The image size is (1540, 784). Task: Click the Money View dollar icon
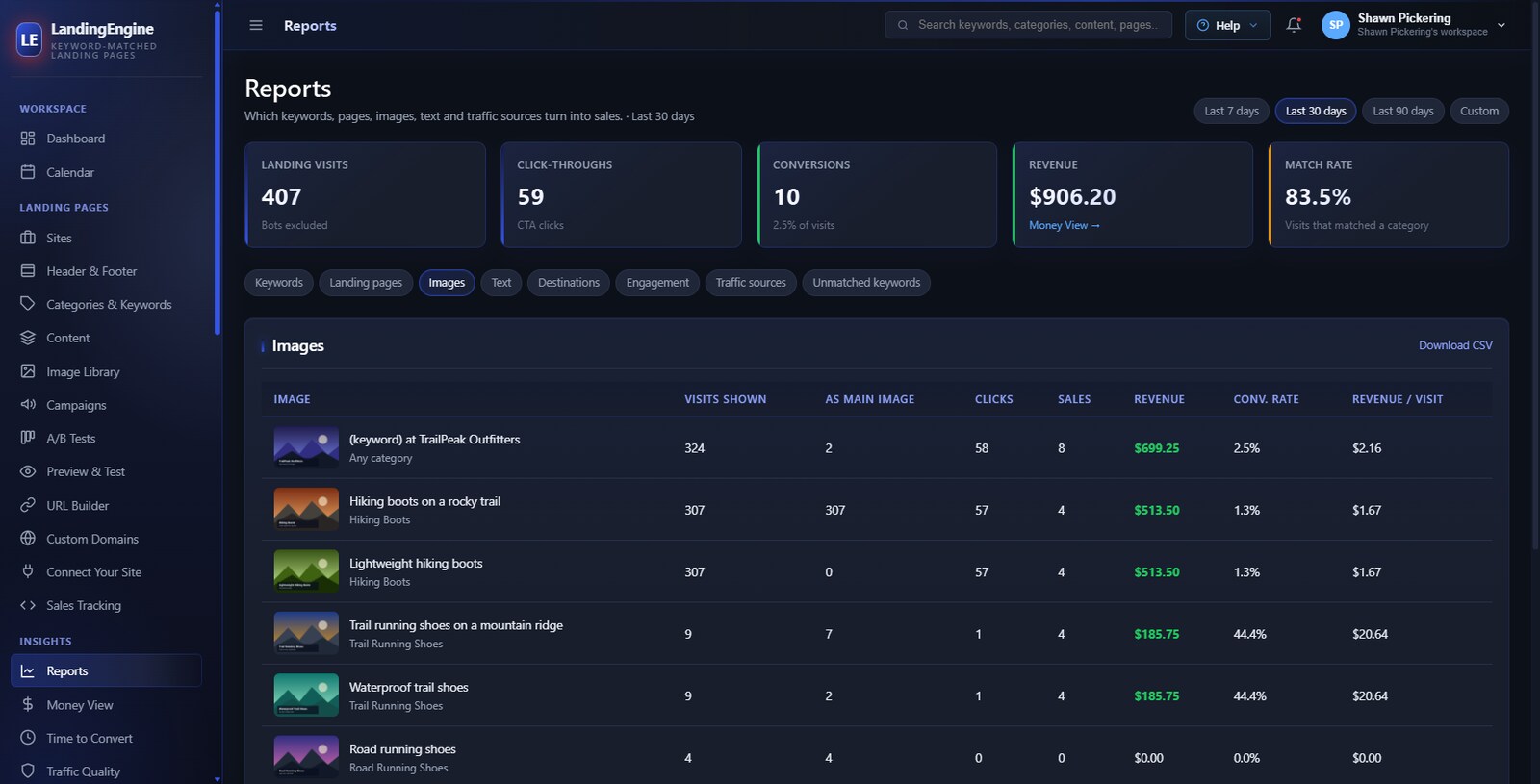(x=28, y=705)
